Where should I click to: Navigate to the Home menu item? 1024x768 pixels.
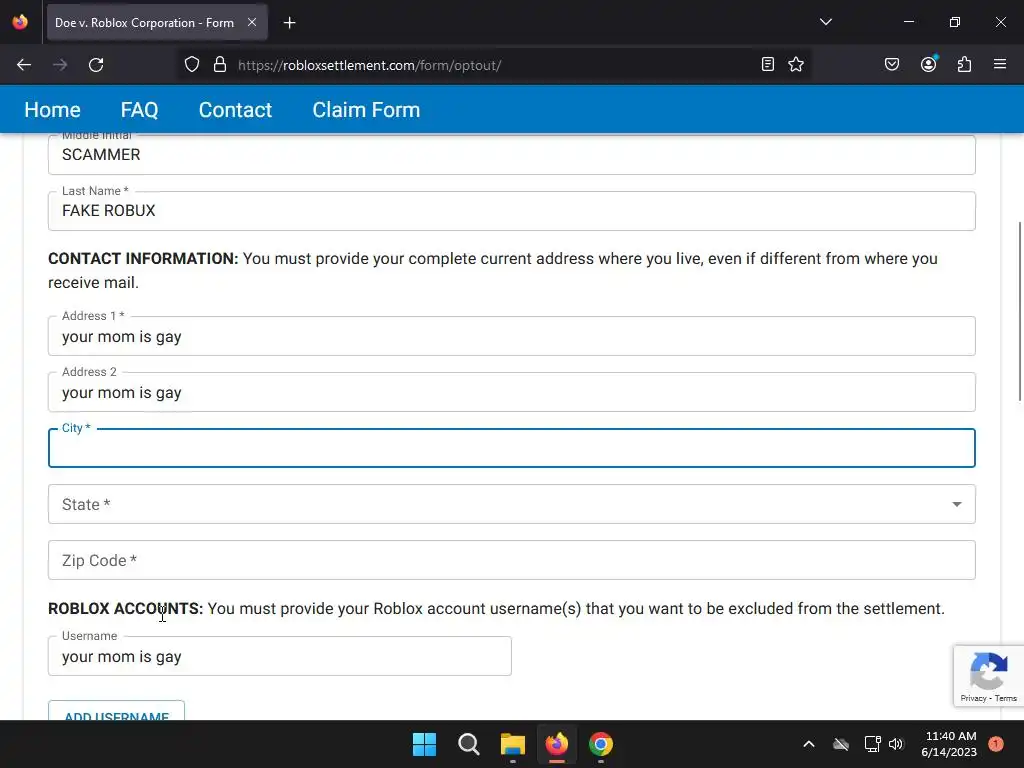tap(52, 110)
